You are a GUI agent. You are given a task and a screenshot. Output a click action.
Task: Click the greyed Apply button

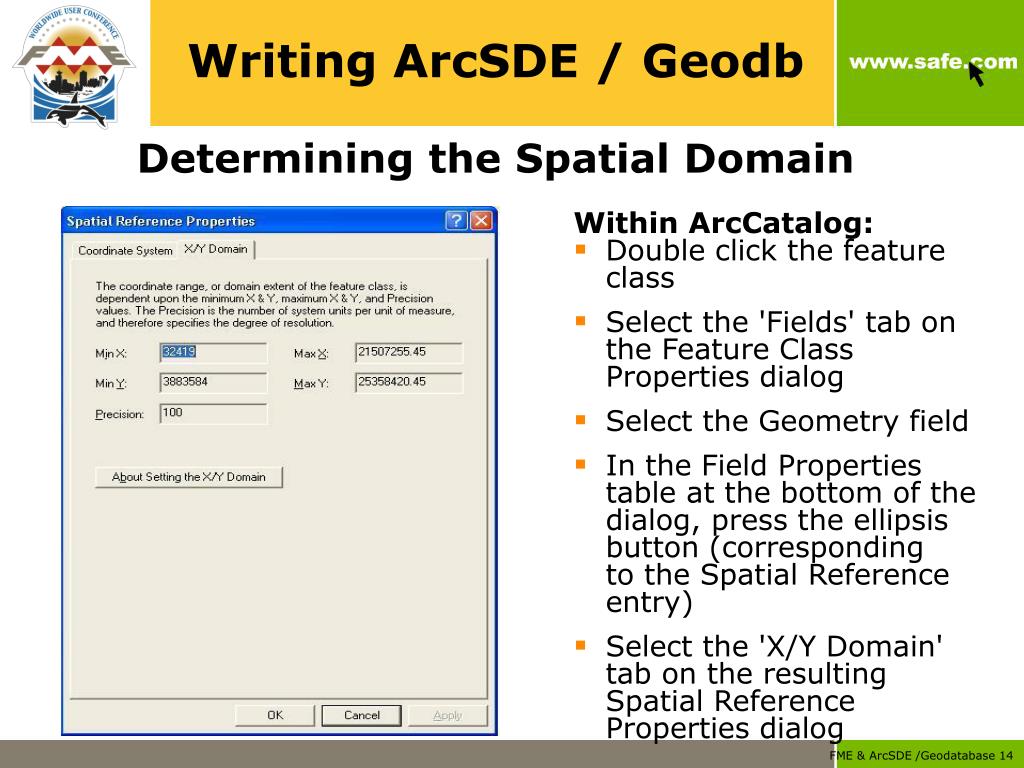click(x=447, y=715)
